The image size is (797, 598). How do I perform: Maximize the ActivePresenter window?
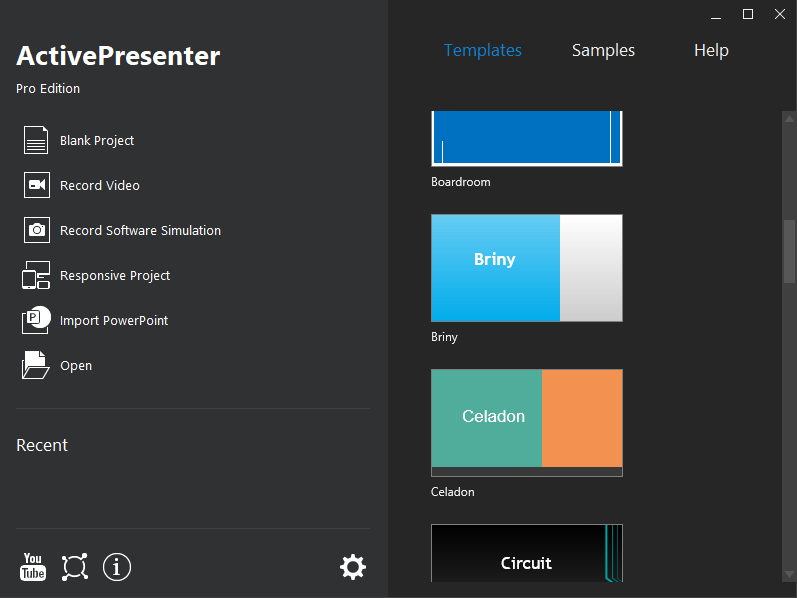click(748, 14)
